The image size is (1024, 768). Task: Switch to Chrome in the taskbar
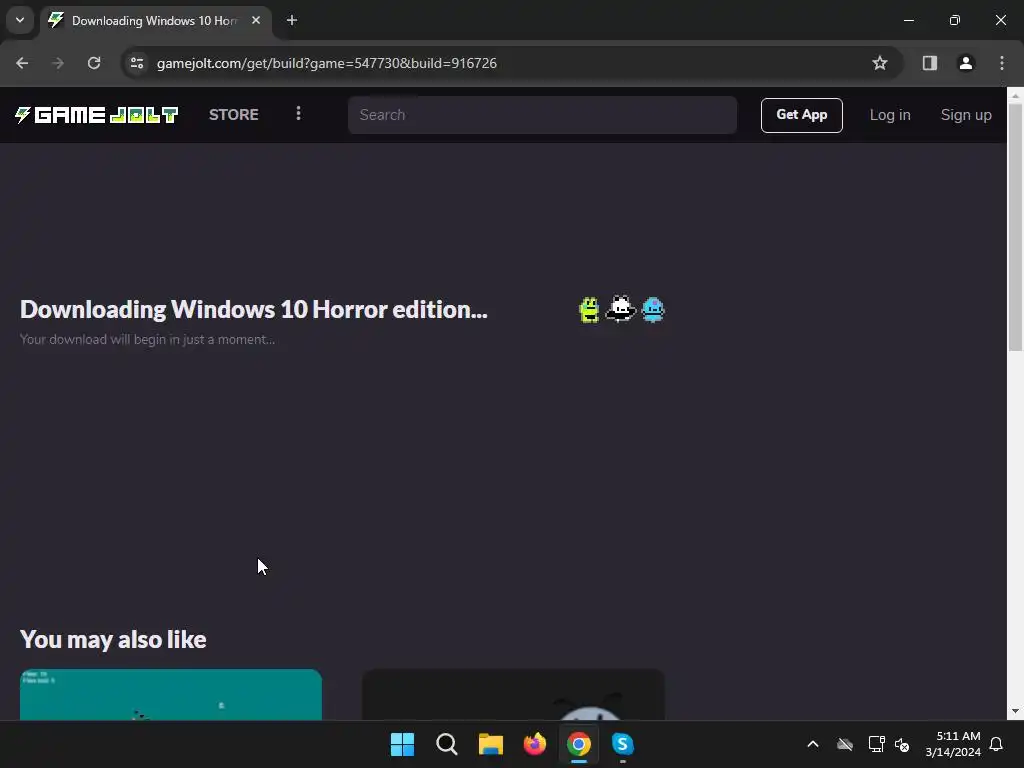pyautogui.click(x=579, y=744)
